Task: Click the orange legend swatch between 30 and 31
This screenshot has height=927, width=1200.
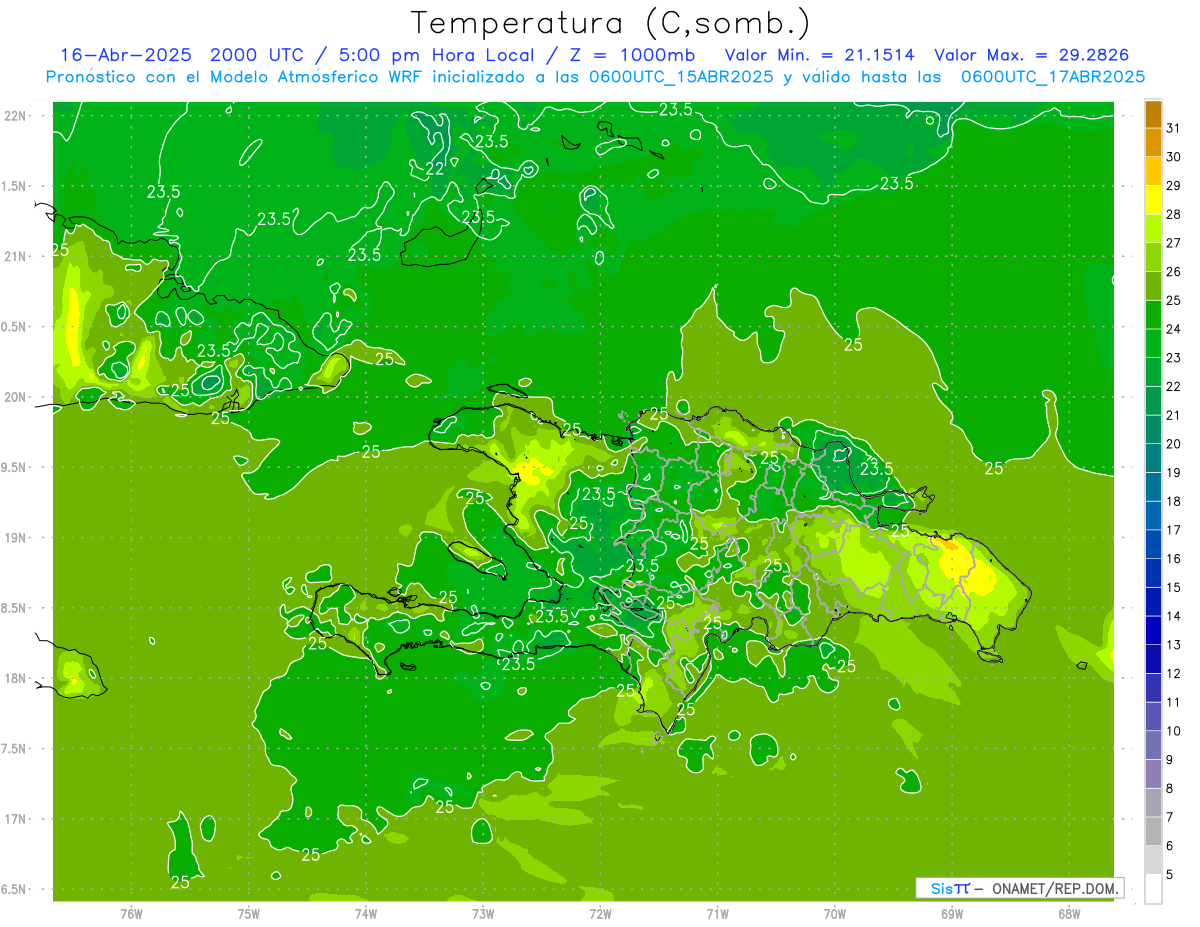Action: pyautogui.click(x=1153, y=142)
